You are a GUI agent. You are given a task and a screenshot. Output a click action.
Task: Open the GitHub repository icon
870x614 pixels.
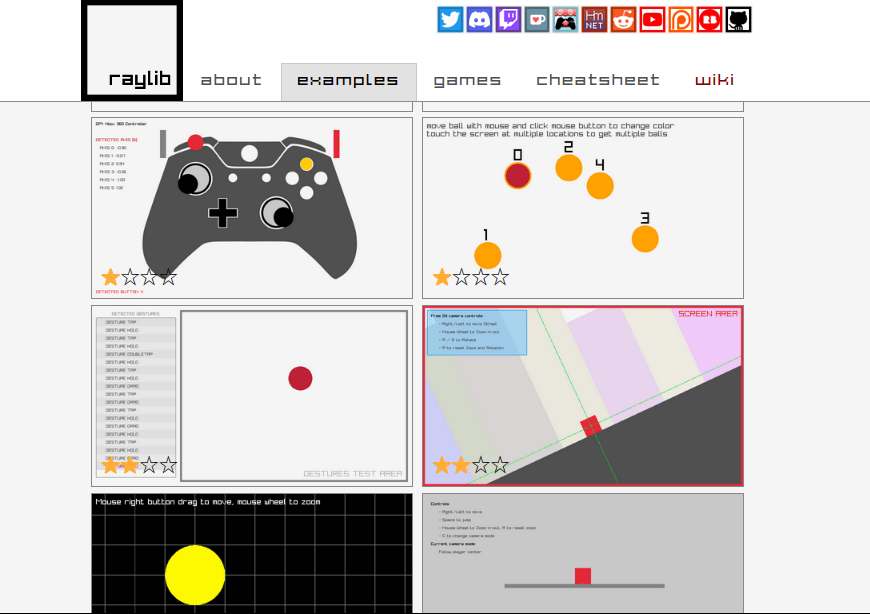click(739, 20)
